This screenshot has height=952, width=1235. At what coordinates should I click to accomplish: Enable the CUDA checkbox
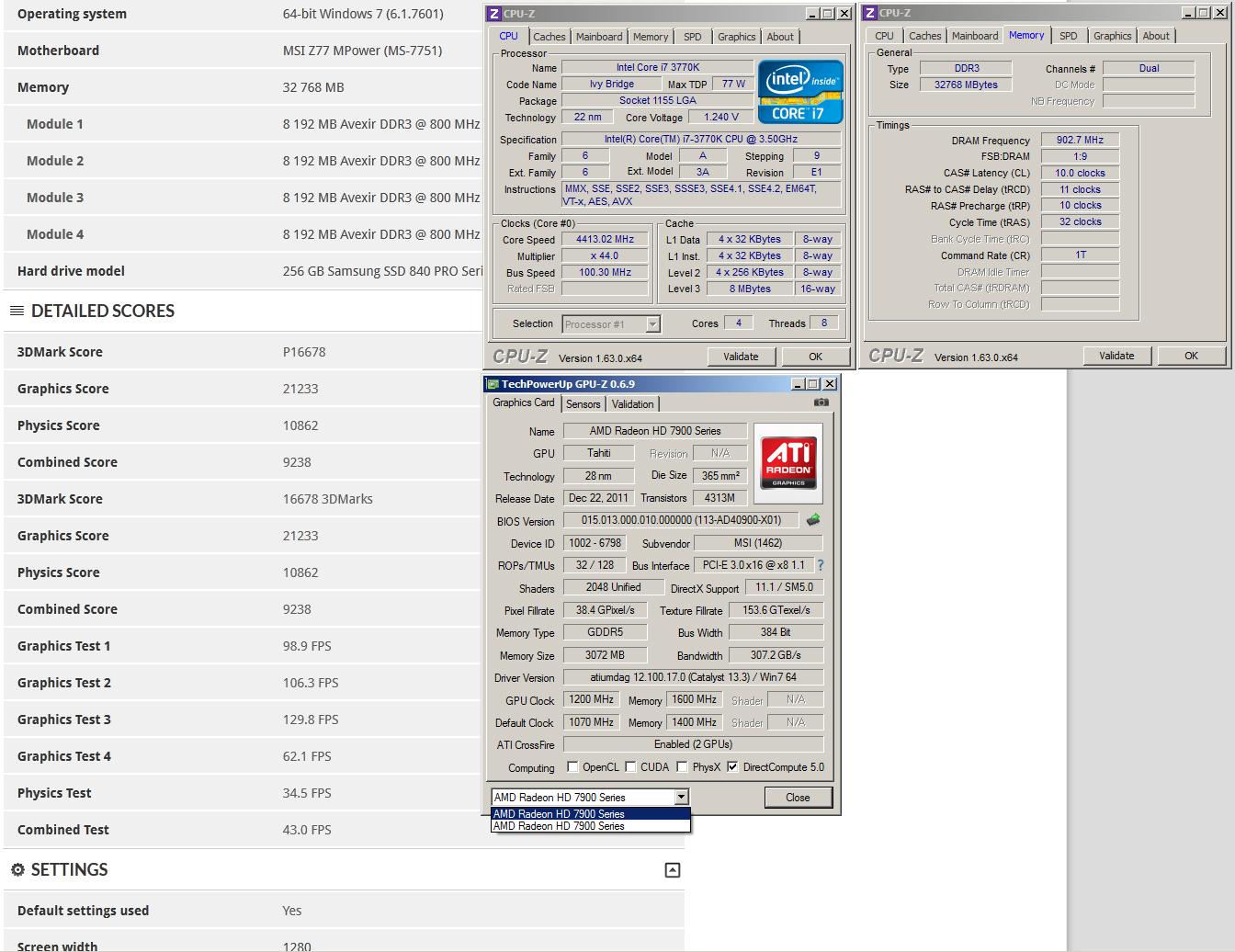630,766
